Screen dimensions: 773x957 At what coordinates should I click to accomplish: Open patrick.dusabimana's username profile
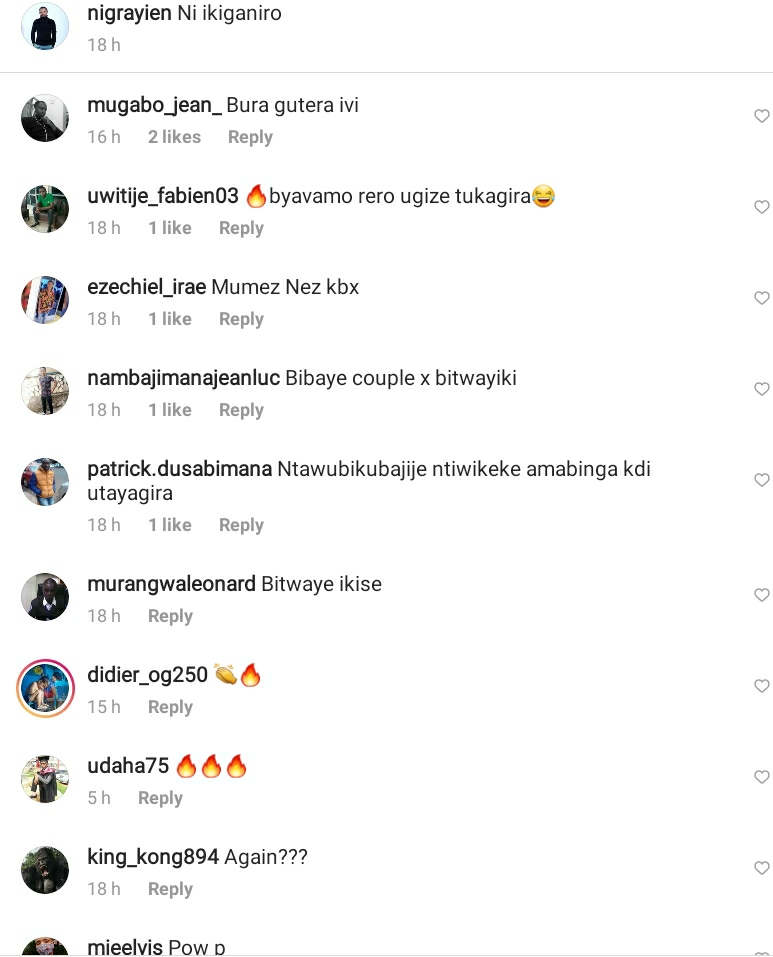[x=179, y=469]
